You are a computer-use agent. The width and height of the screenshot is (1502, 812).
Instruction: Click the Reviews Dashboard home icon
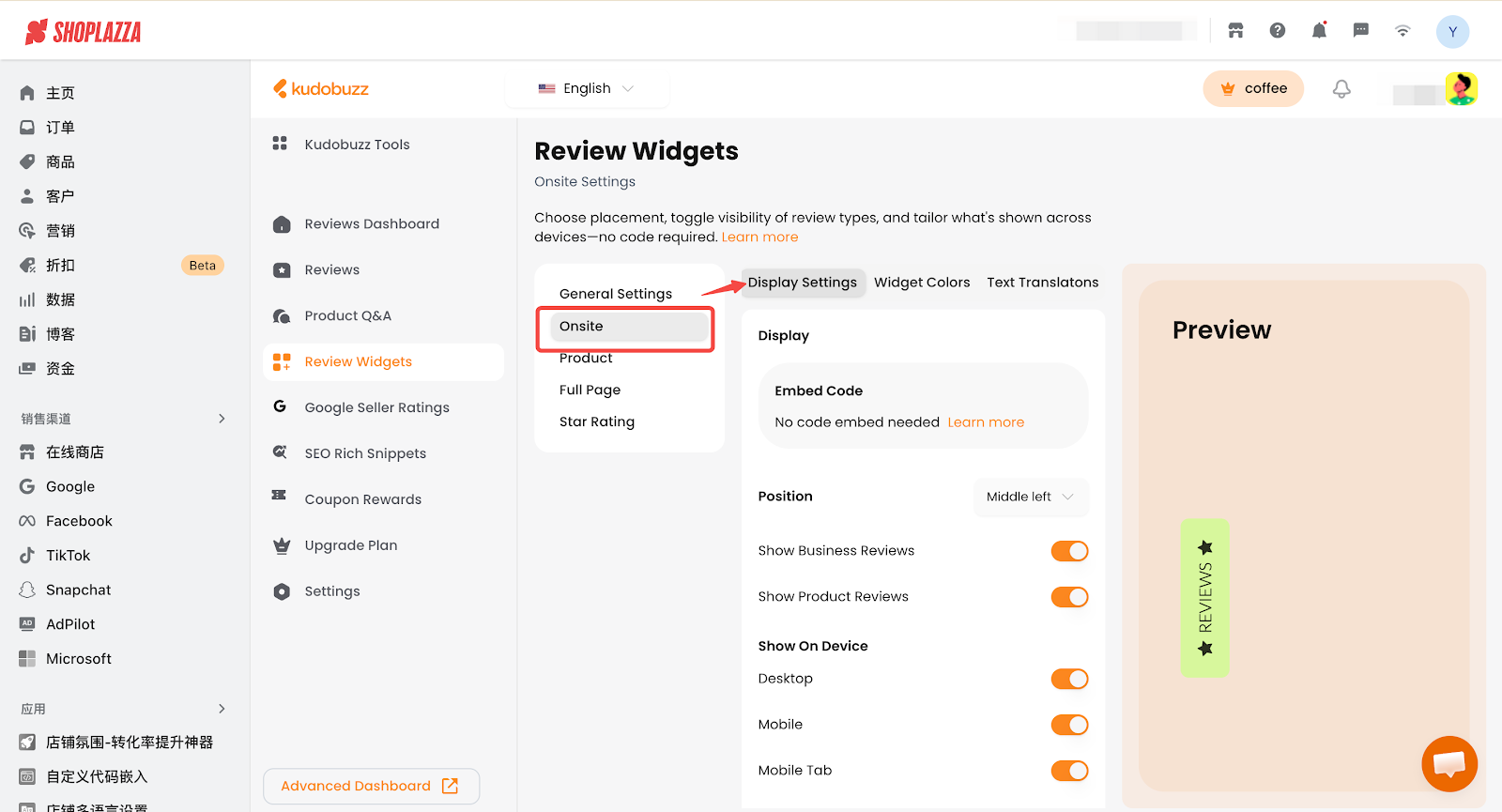coord(282,224)
